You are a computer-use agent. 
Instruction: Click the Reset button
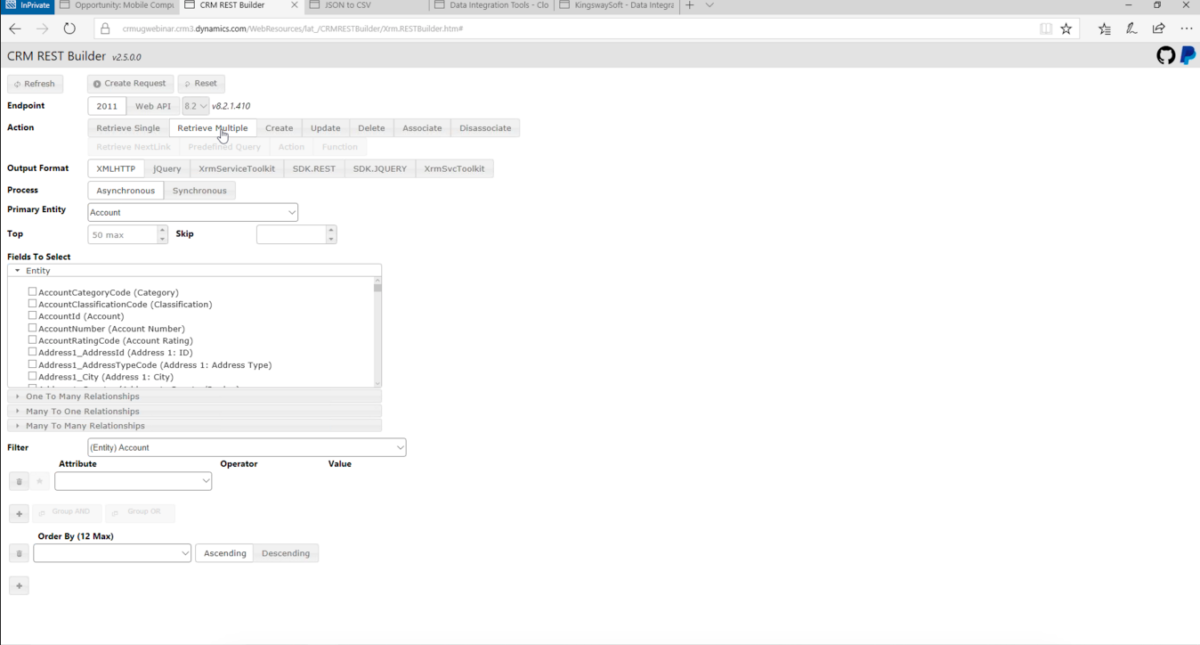coord(200,84)
